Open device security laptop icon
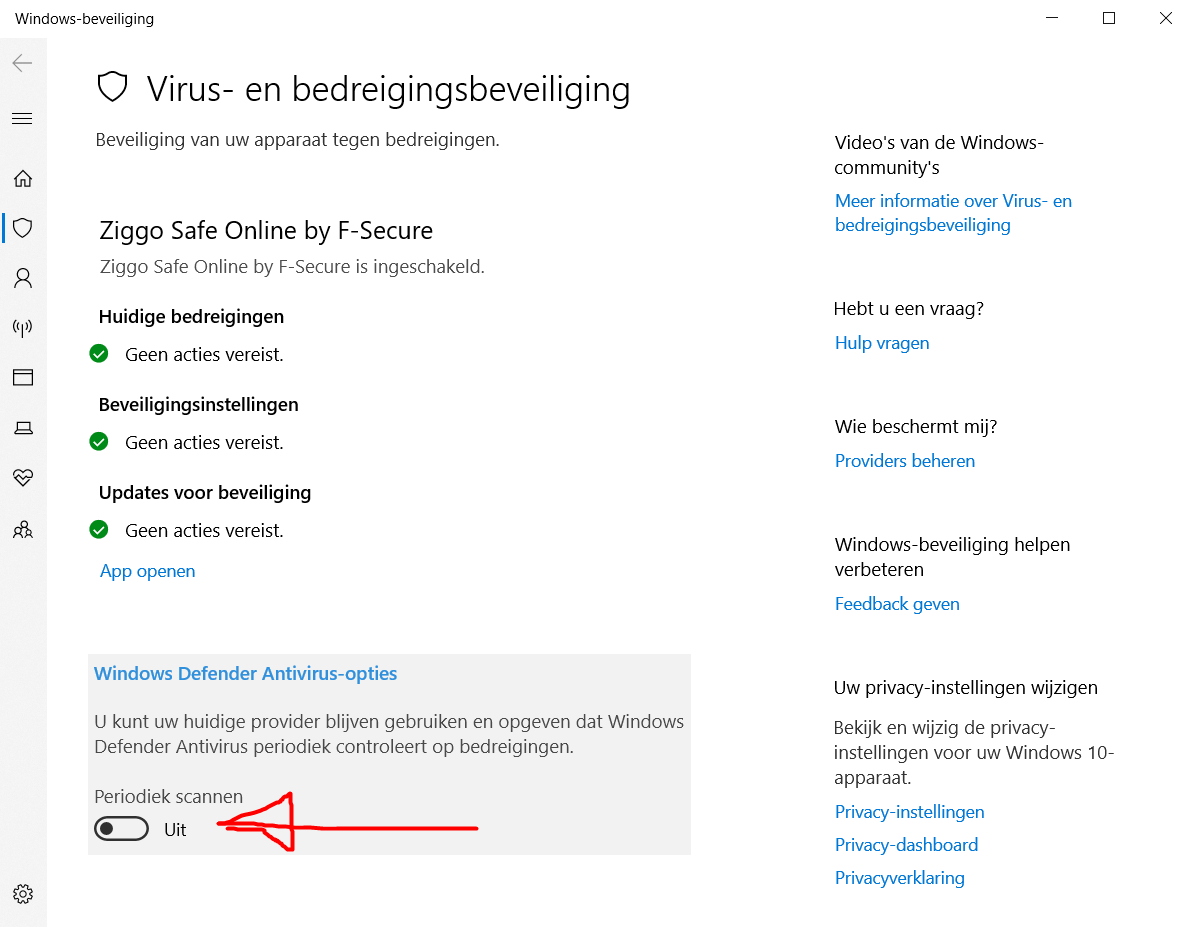This screenshot has width=1192, height=927. coord(23,428)
